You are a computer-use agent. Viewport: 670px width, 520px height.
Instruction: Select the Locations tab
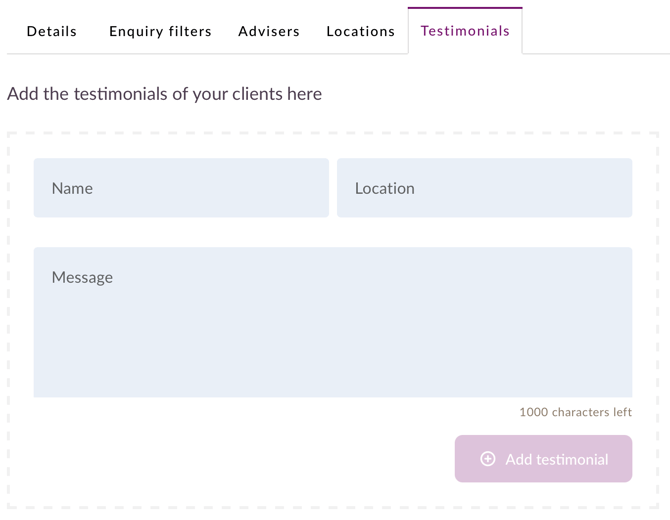pyautogui.click(x=361, y=31)
